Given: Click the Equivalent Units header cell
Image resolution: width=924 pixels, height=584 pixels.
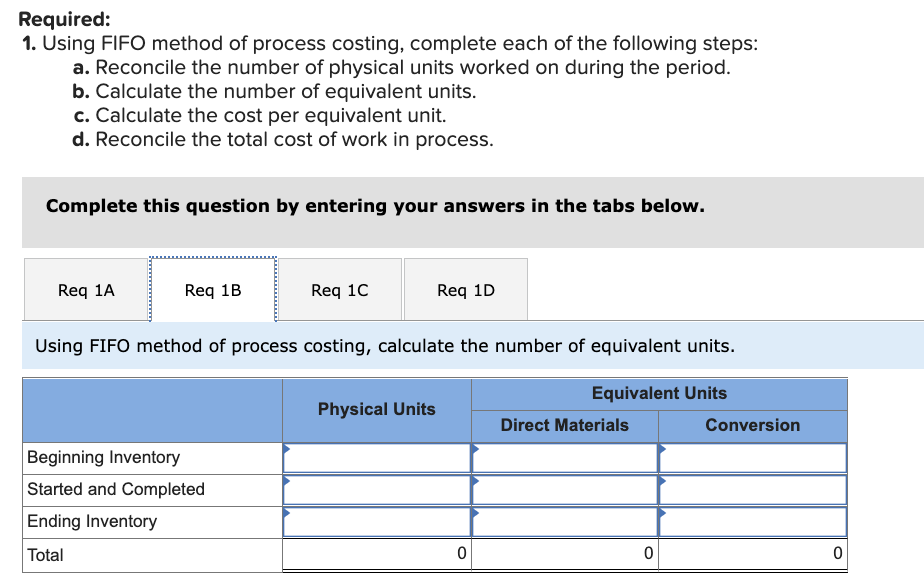Looking at the screenshot, I should tap(658, 393).
